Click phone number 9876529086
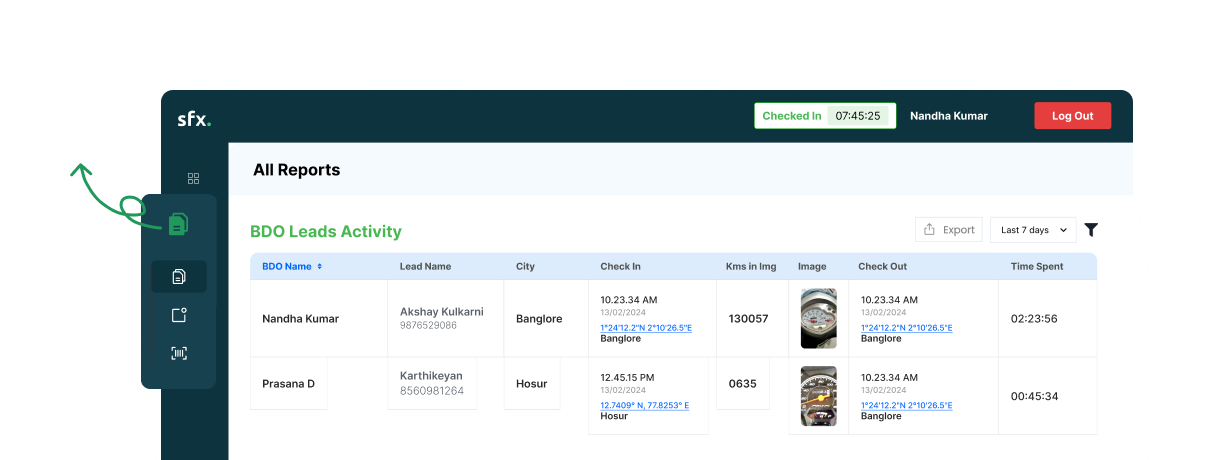1227x460 pixels. pos(428,326)
